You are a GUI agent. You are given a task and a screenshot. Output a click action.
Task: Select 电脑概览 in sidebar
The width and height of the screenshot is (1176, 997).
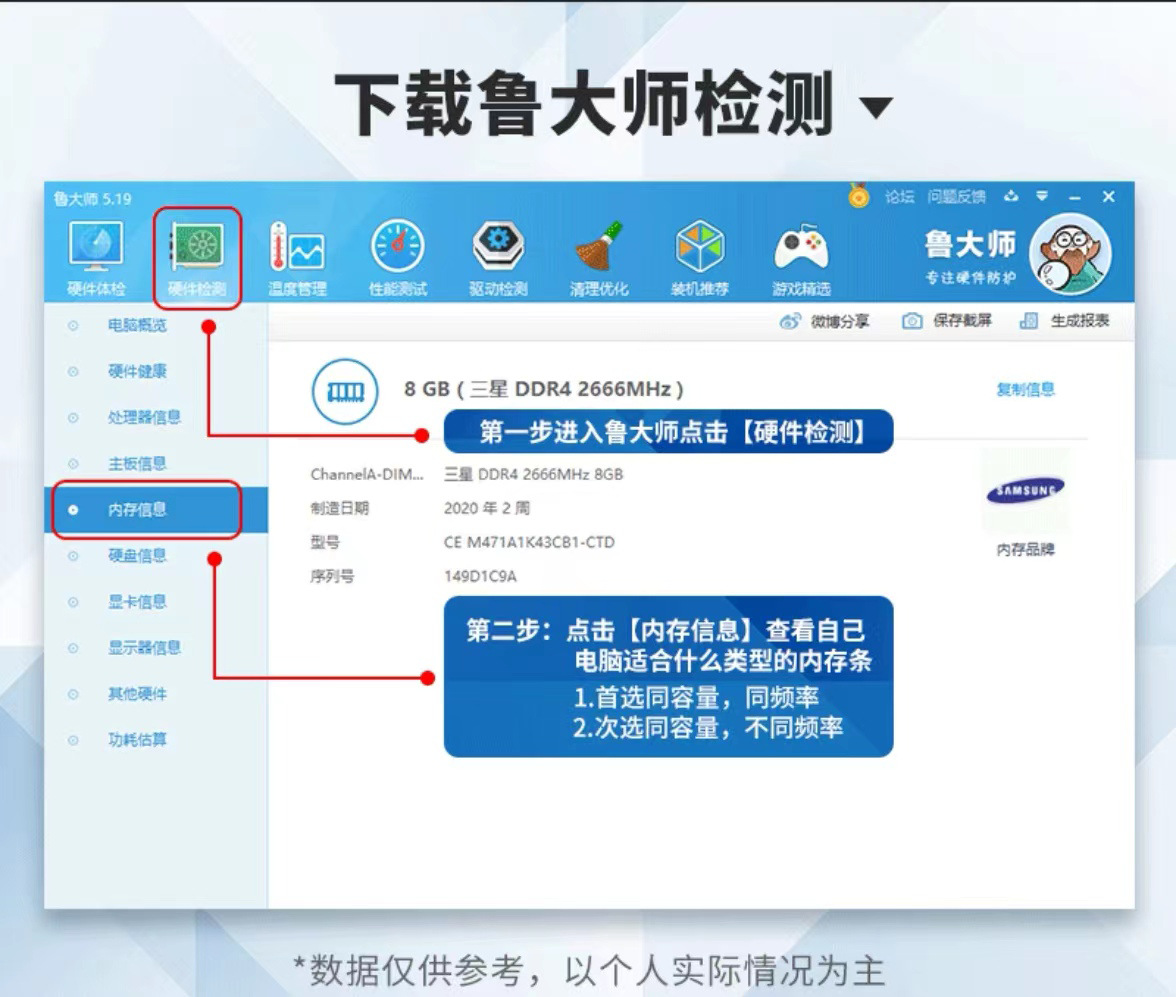tap(137, 325)
